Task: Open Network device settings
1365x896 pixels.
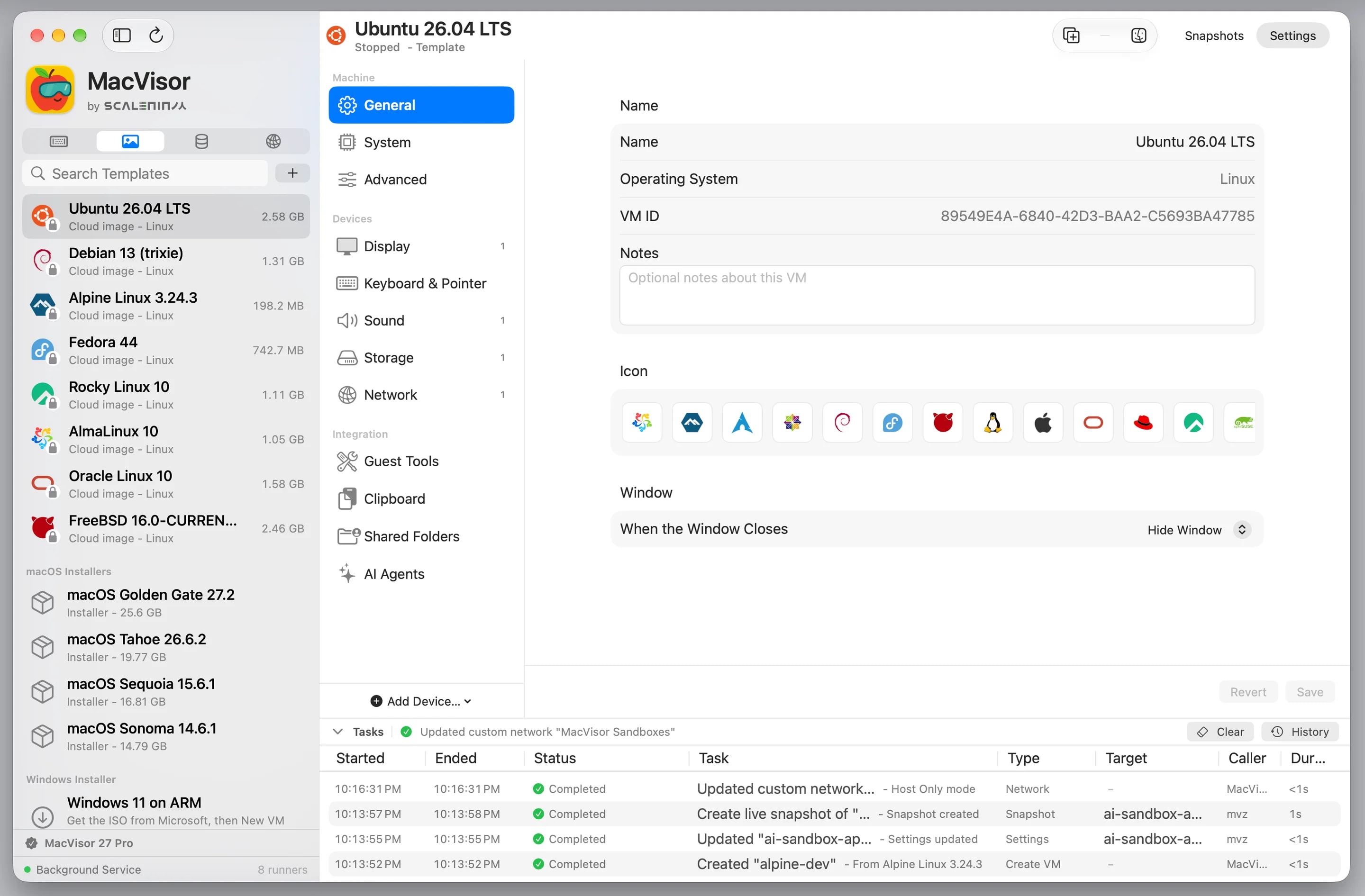Action: point(421,395)
